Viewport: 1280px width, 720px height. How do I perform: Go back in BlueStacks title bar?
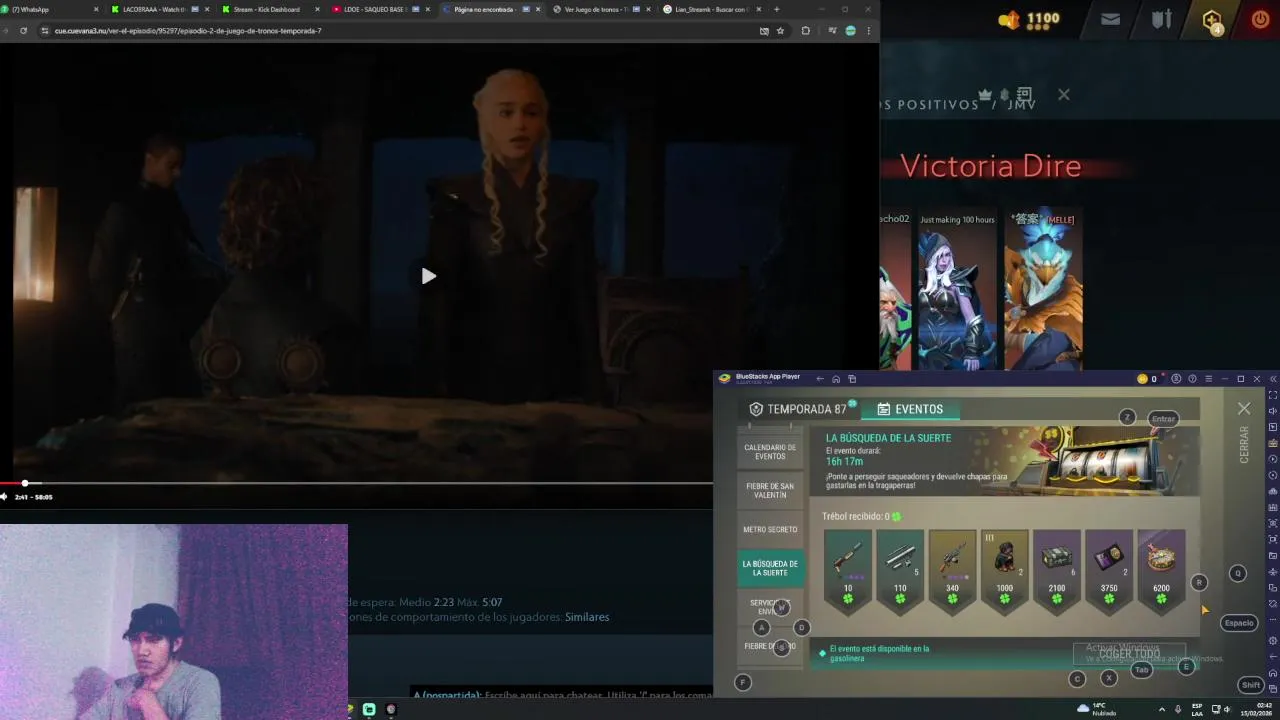pyautogui.click(x=820, y=379)
